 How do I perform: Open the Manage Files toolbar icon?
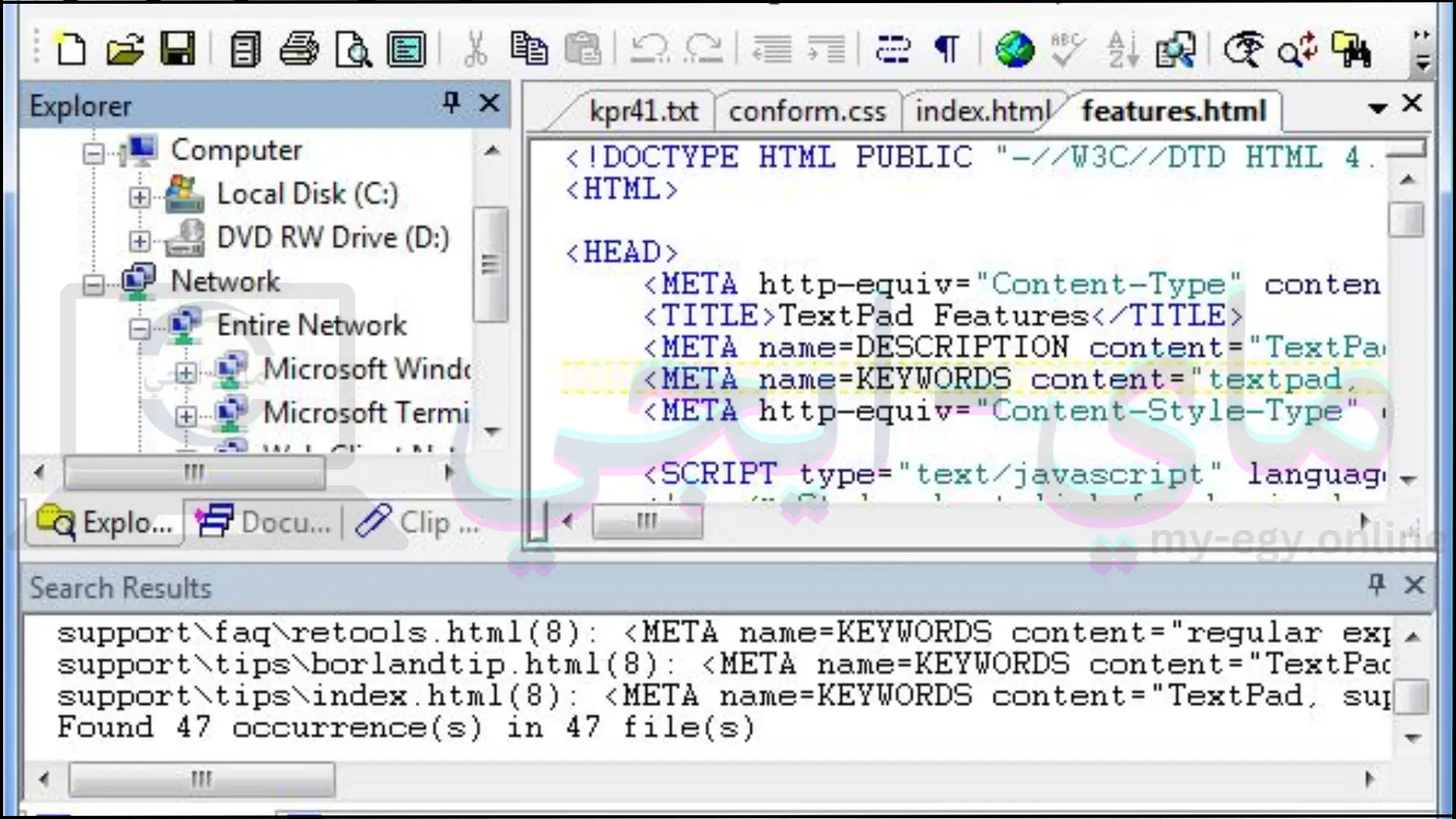tap(245, 50)
